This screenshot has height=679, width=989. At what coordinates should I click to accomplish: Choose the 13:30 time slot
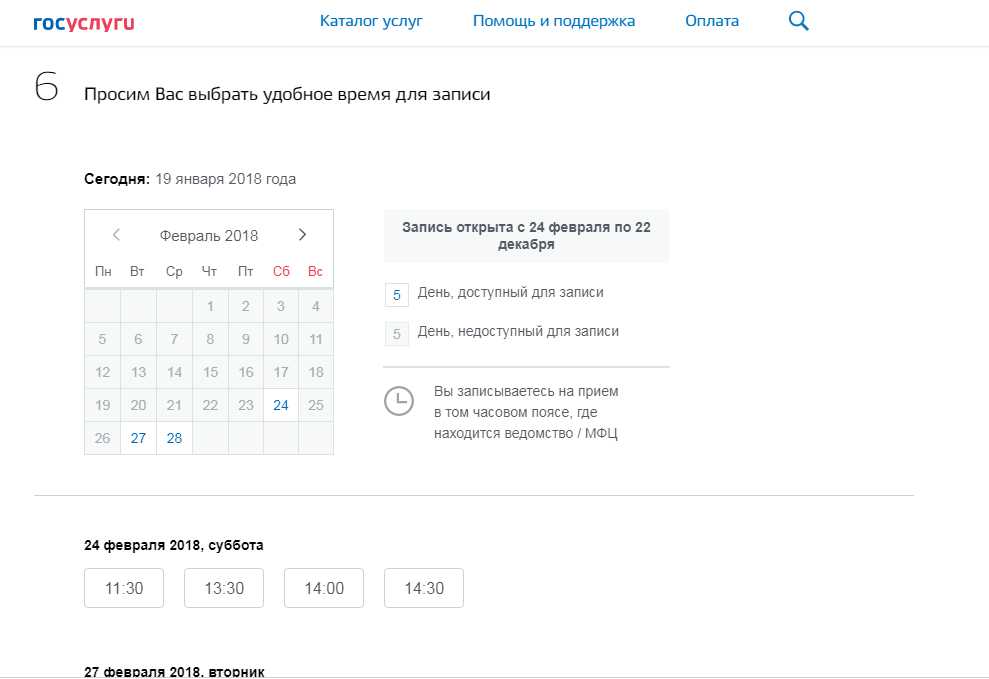click(x=224, y=588)
